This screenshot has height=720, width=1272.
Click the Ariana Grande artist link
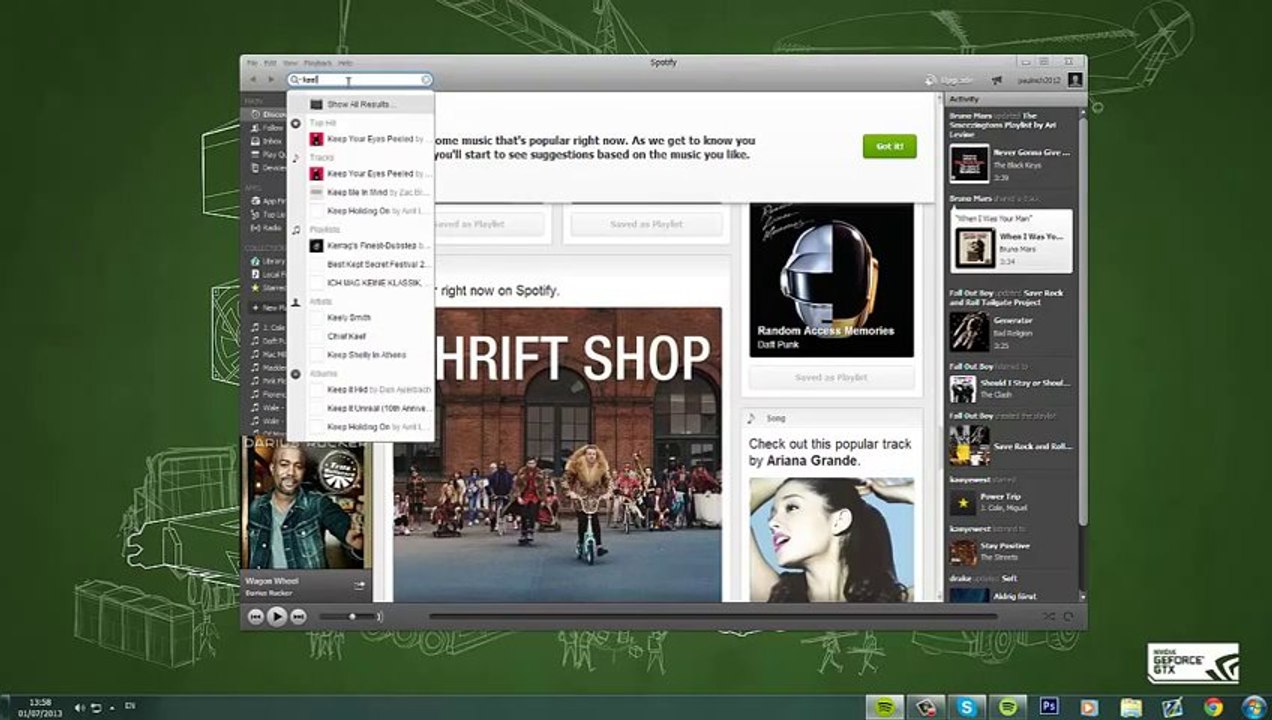(812, 461)
